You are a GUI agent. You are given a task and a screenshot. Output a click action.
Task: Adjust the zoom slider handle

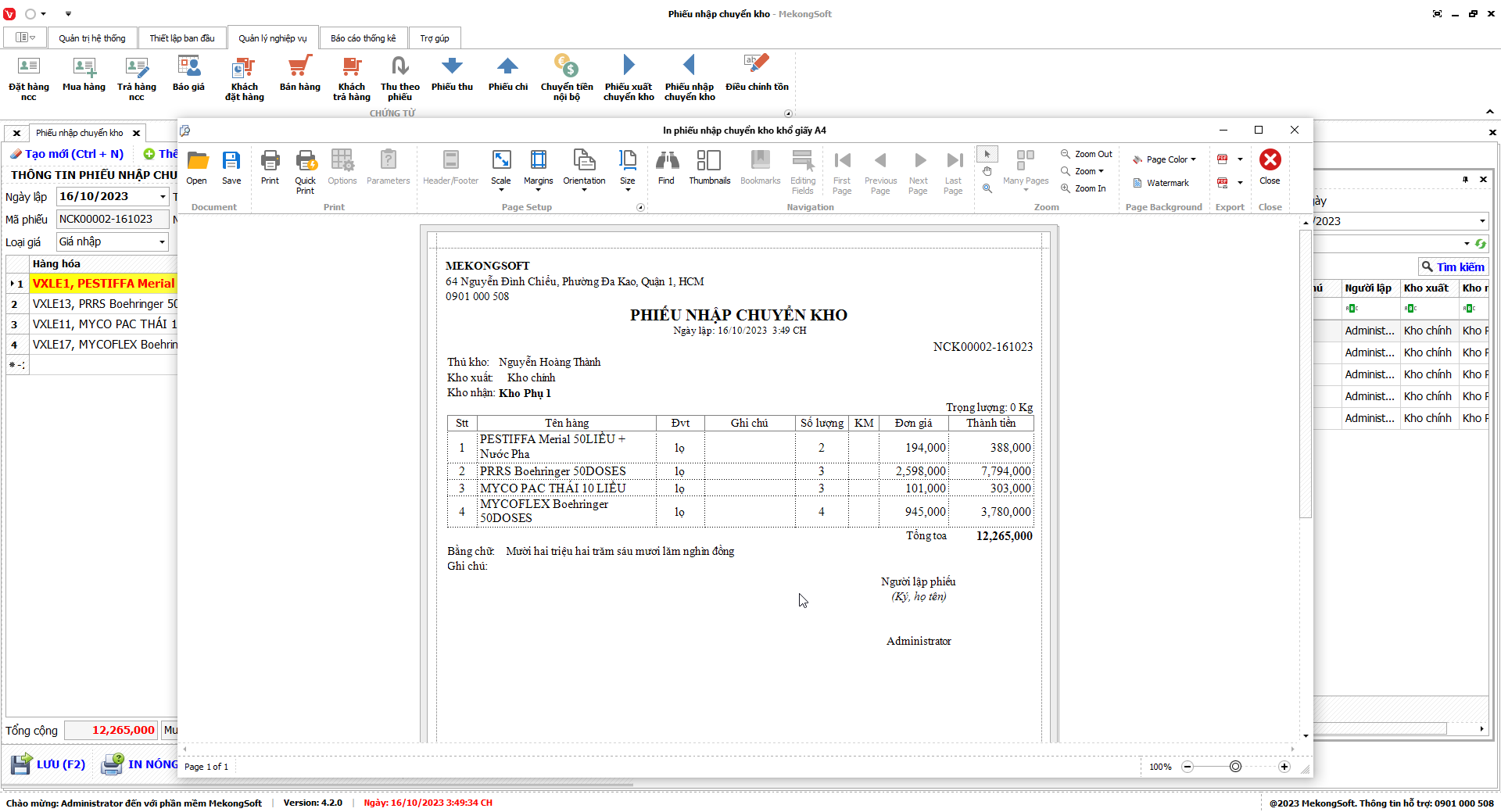1235,767
